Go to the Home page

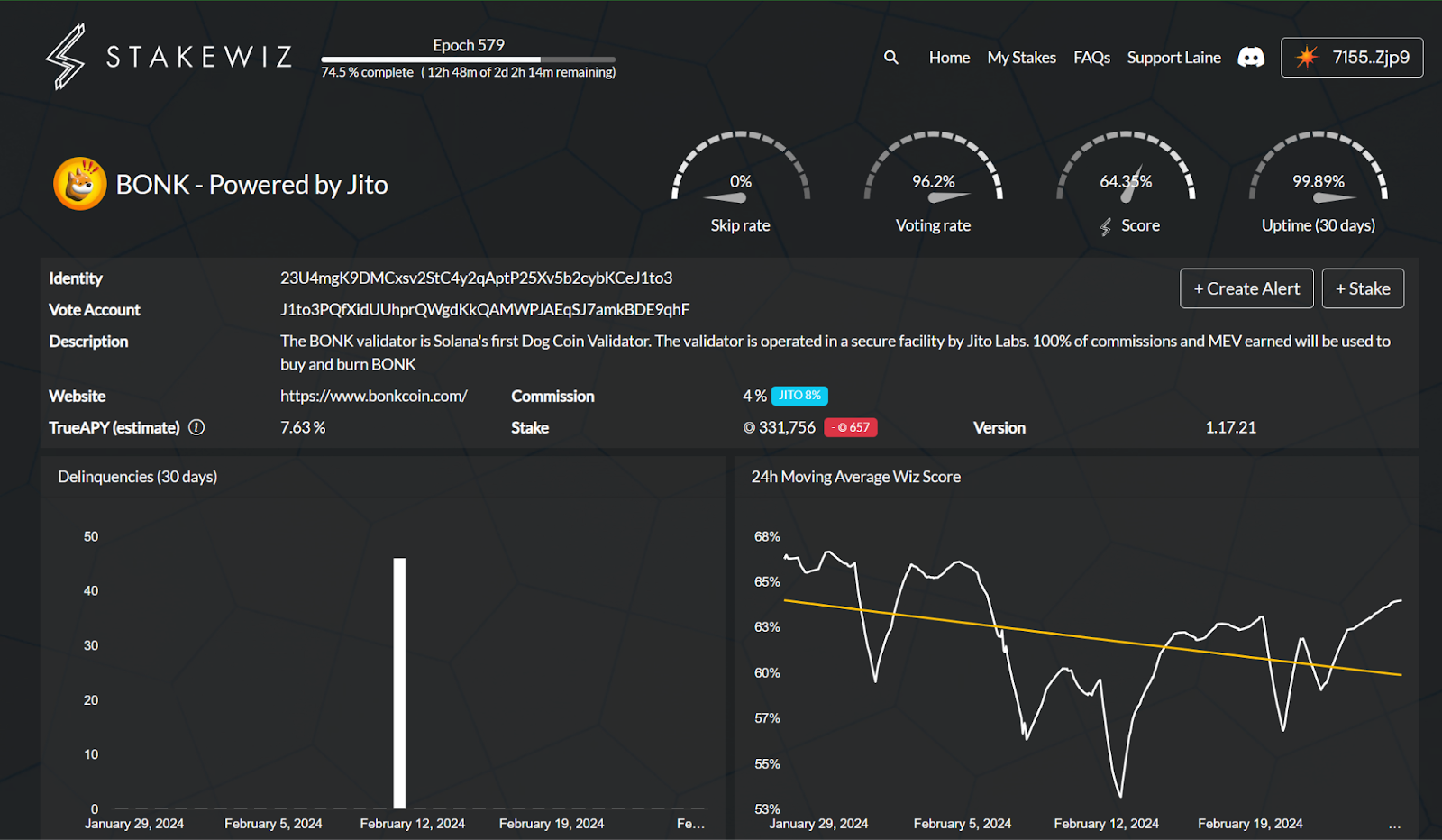[x=950, y=58]
